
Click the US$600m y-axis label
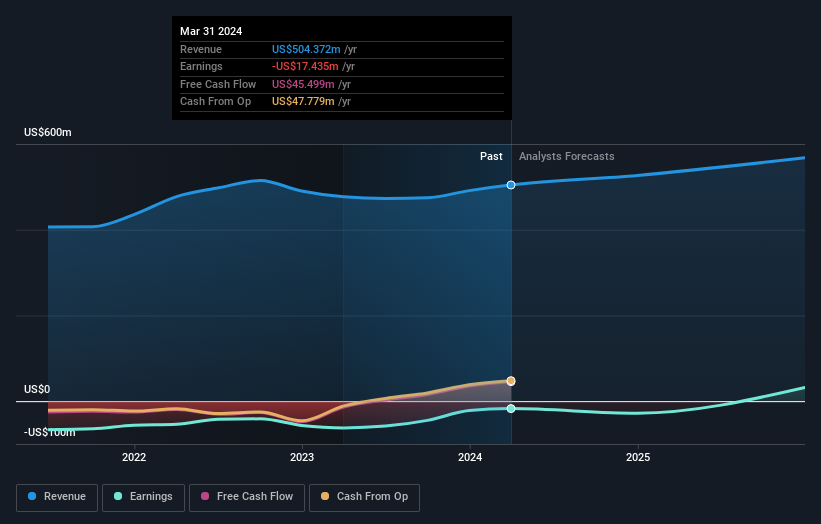pos(48,132)
